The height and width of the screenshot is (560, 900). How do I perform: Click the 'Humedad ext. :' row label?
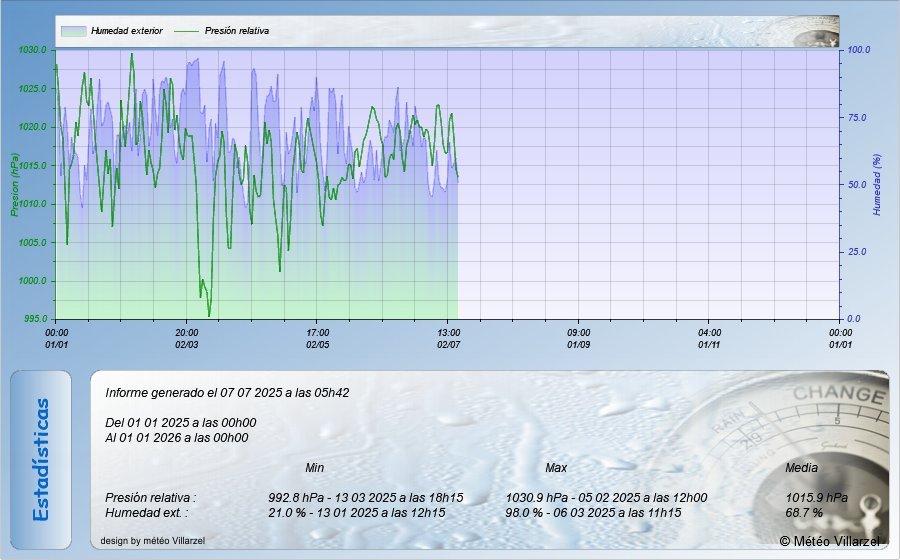pyautogui.click(x=146, y=512)
